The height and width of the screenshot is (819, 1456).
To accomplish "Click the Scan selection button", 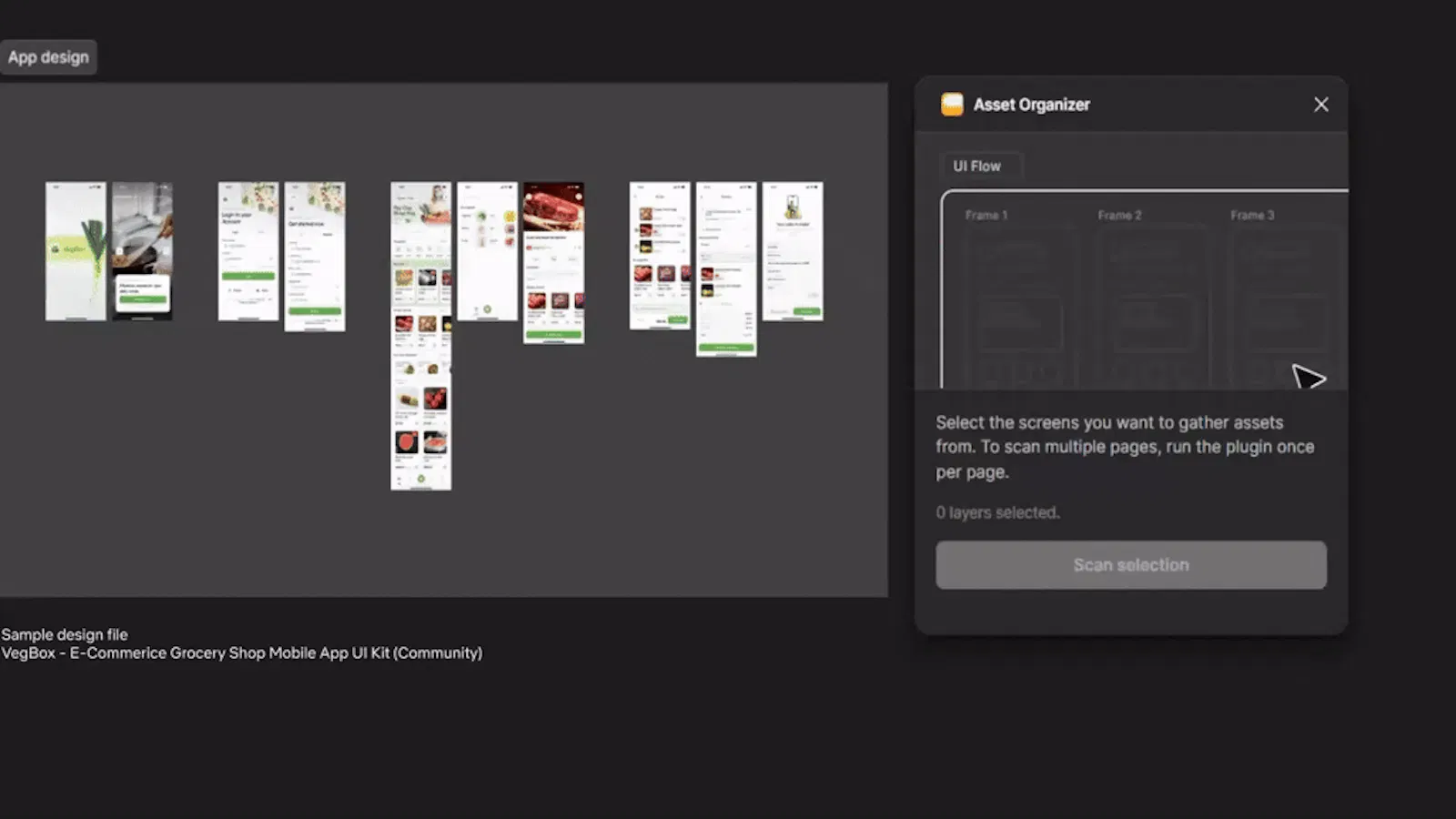I will 1131,565.
